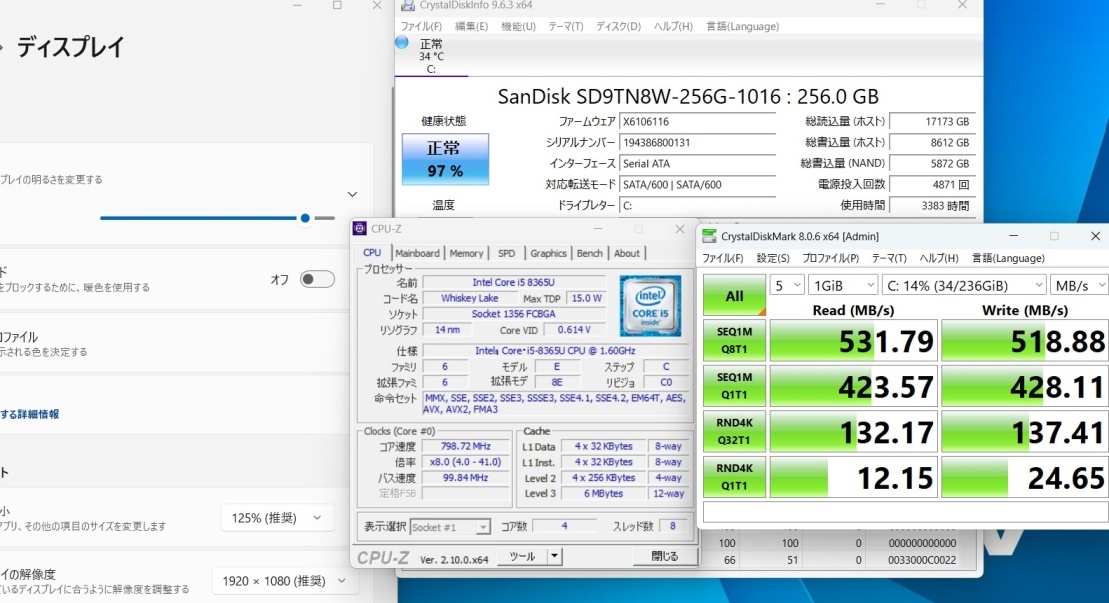Run the SEQ1M Q8T1 benchmark
Viewport: 1109px width, 603px height.
(x=734, y=340)
